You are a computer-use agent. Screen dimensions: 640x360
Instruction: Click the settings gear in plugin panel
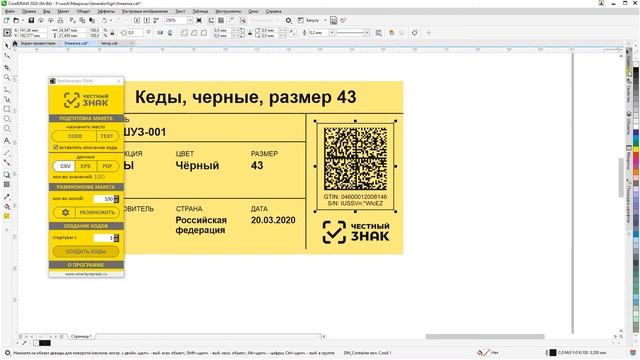coord(65,212)
